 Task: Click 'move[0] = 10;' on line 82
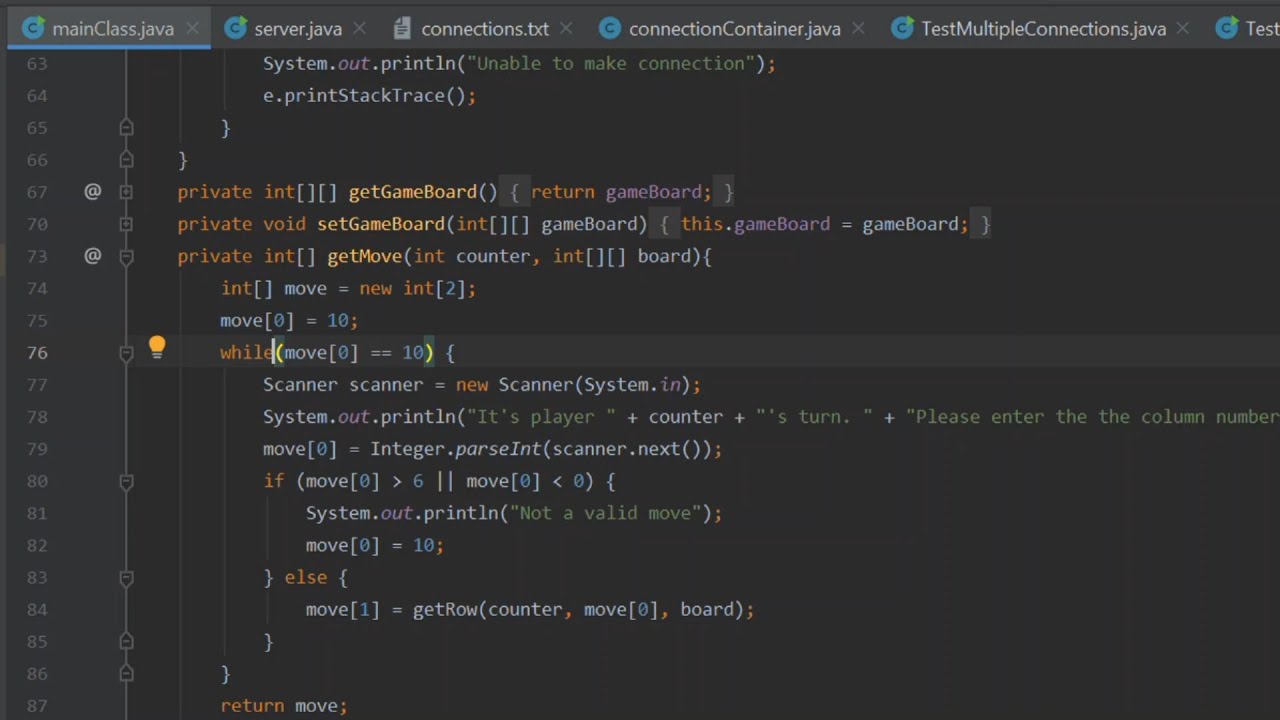click(x=375, y=545)
